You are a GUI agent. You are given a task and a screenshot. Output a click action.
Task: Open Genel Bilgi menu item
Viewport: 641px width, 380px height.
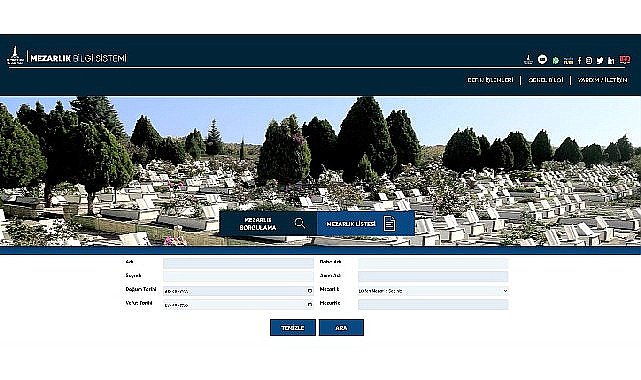coord(546,80)
